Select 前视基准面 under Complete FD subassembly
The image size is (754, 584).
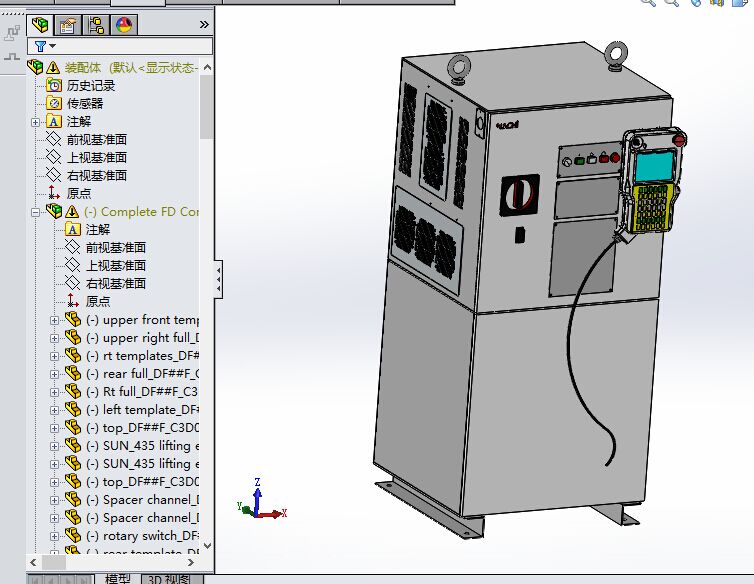click(x=115, y=247)
